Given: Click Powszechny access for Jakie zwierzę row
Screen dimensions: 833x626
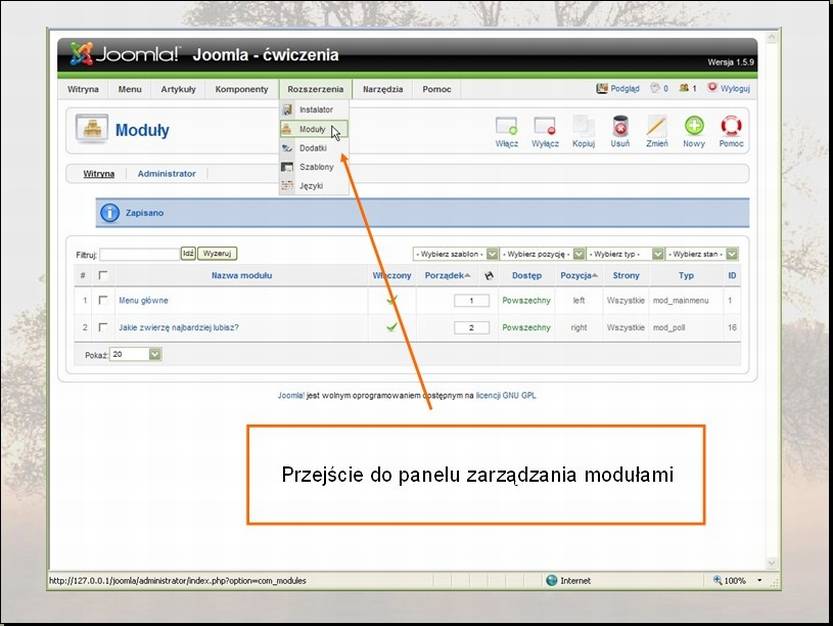Looking at the screenshot, I should [526, 327].
